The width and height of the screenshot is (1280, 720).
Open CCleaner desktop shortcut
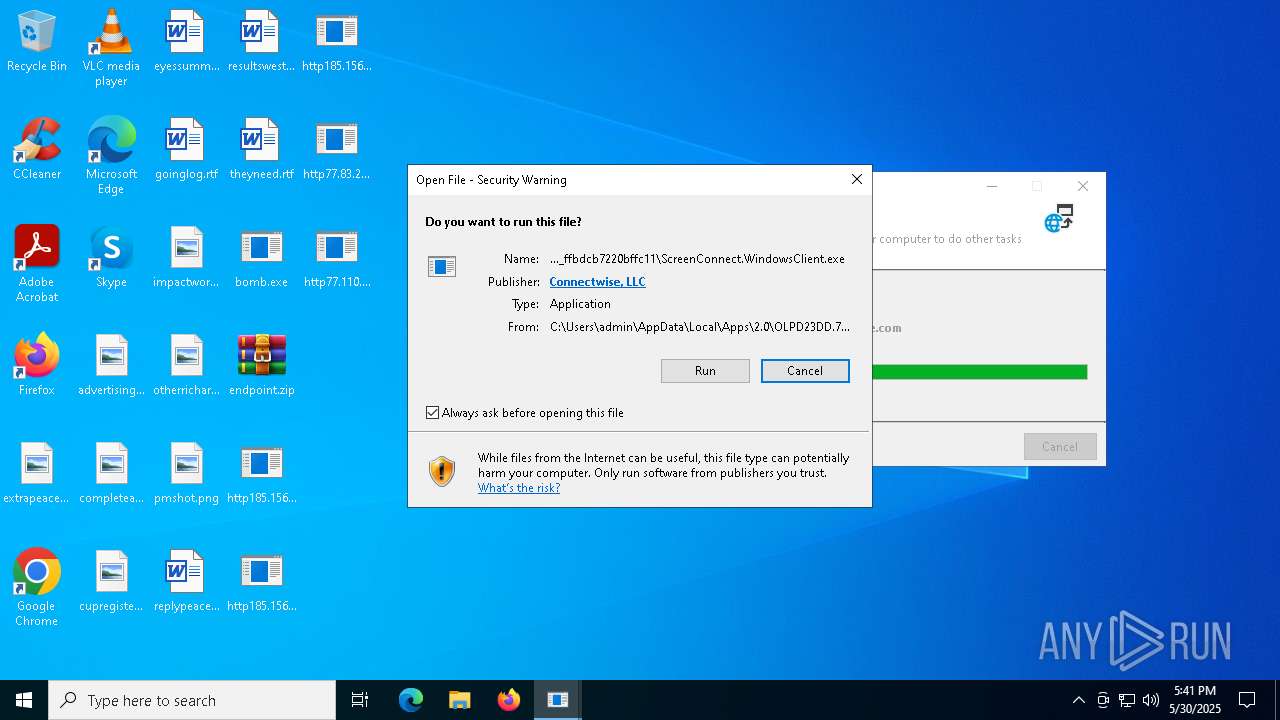37,149
